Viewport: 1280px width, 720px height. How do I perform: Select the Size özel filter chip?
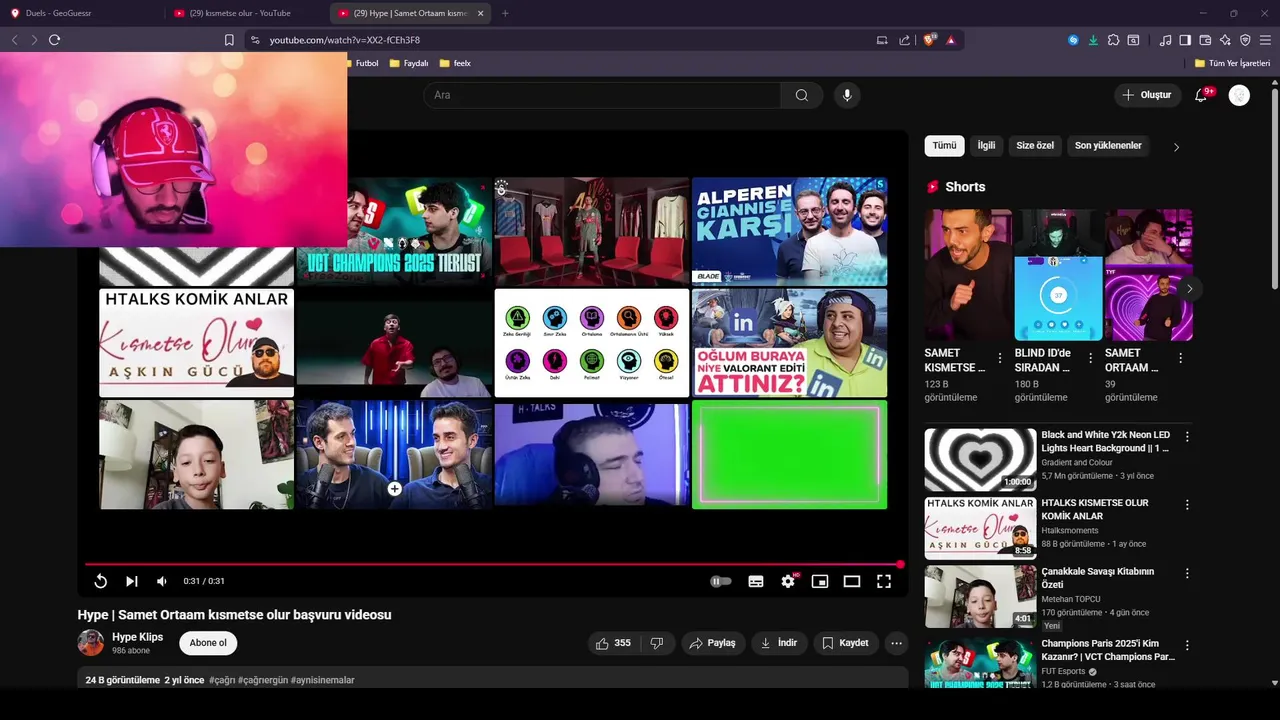[1035, 146]
